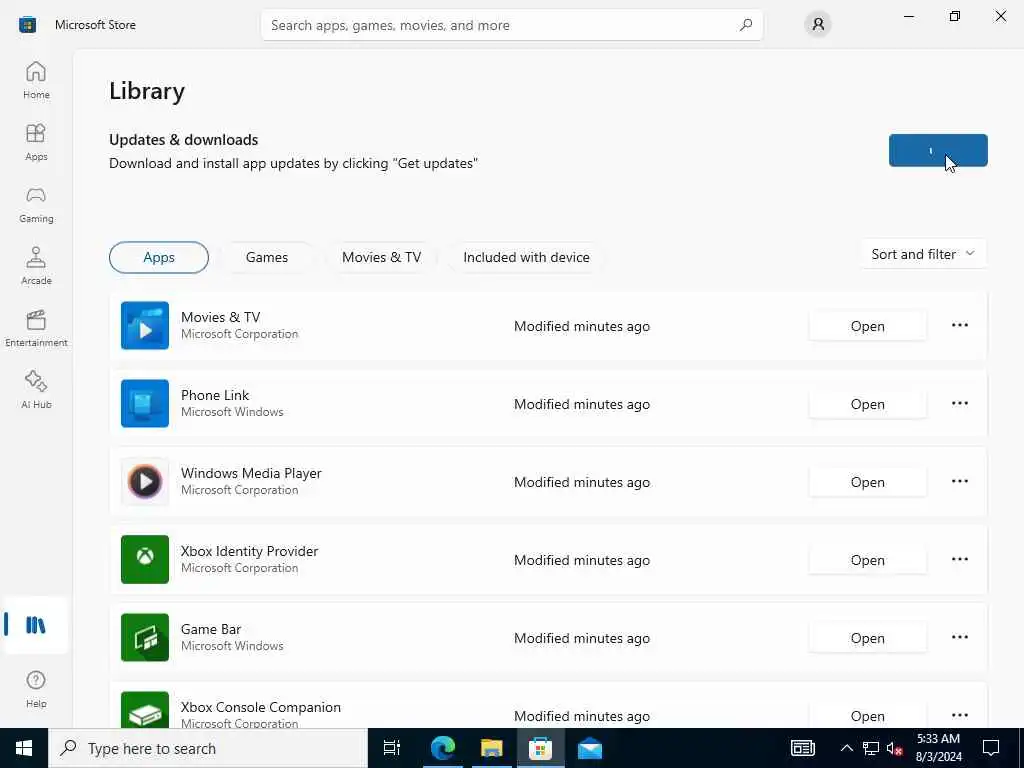Click the Game Bar app icon
This screenshot has height=768, width=1024.
coord(145,637)
